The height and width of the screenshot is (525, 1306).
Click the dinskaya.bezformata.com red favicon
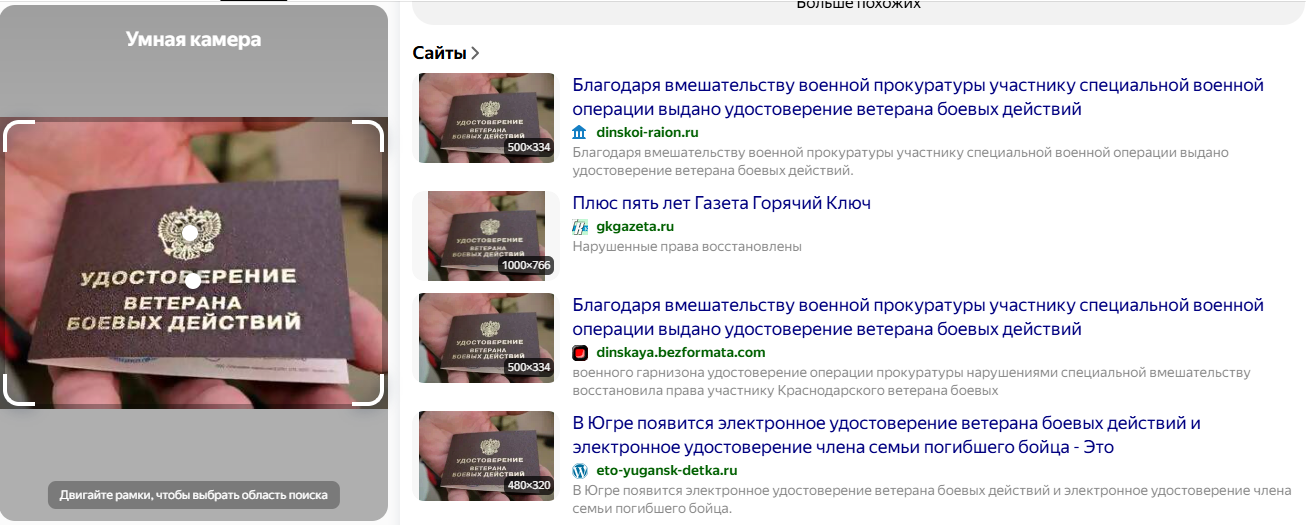pyautogui.click(x=580, y=352)
